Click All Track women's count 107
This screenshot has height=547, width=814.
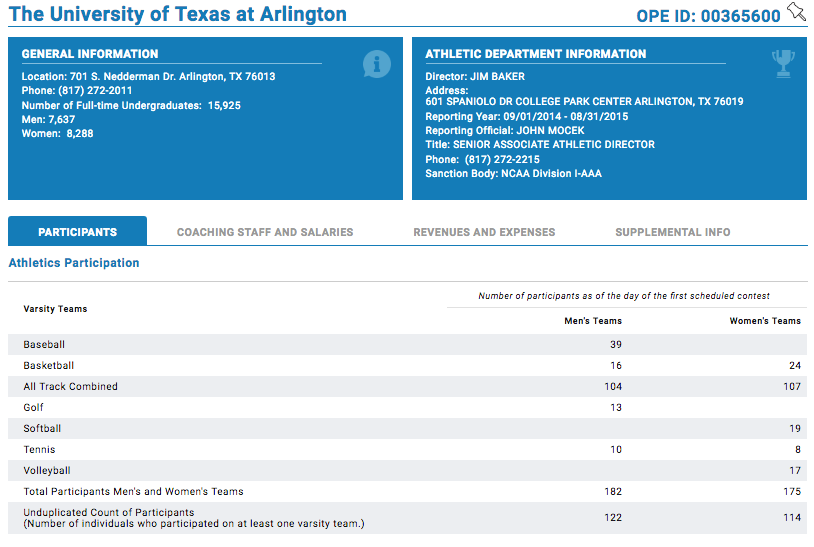pyautogui.click(x=792, y=387)
